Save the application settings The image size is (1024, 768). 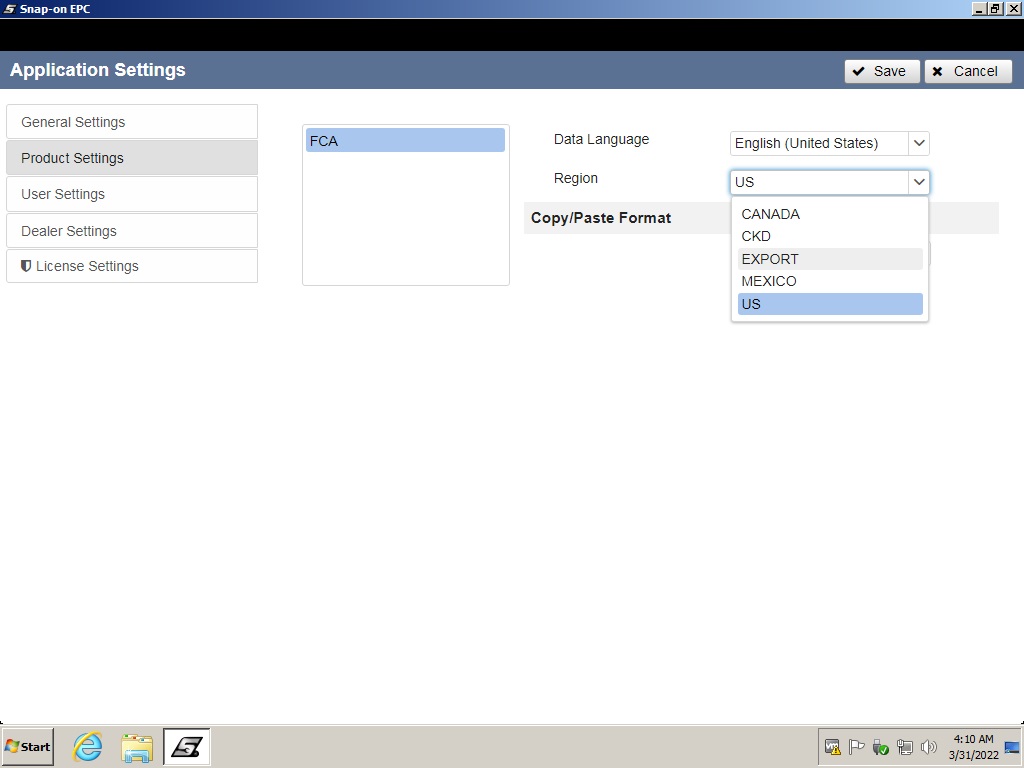tap(882, 71)
